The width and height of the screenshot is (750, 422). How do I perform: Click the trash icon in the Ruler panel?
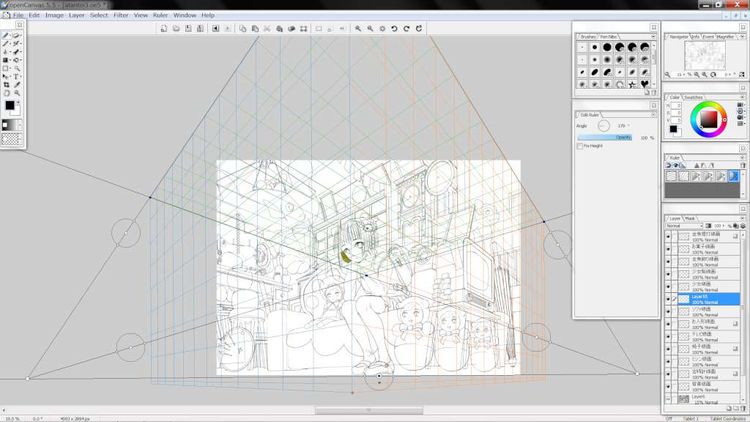pyautogui.click(x=742, y=165)
